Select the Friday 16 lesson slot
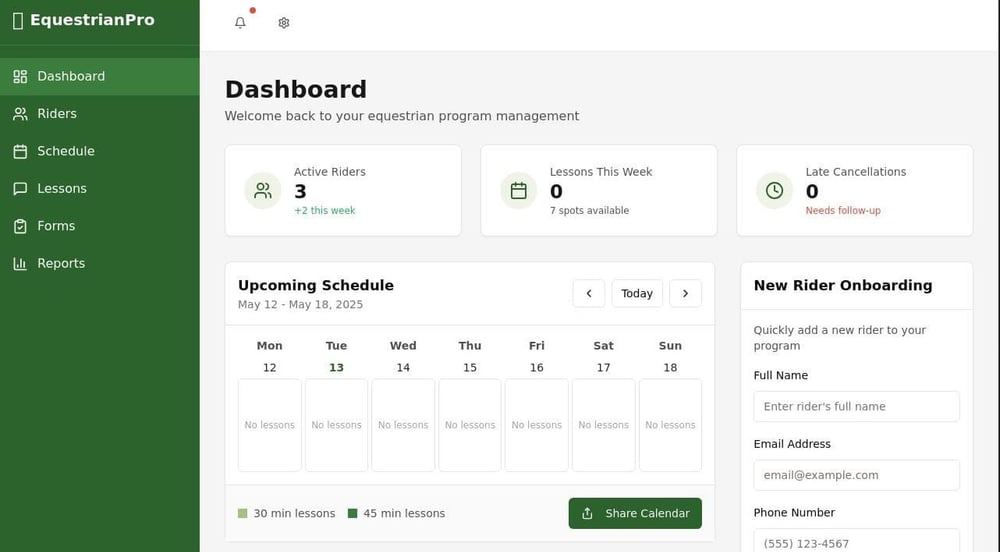This screenshot has width=1000, height=552. 537,425
